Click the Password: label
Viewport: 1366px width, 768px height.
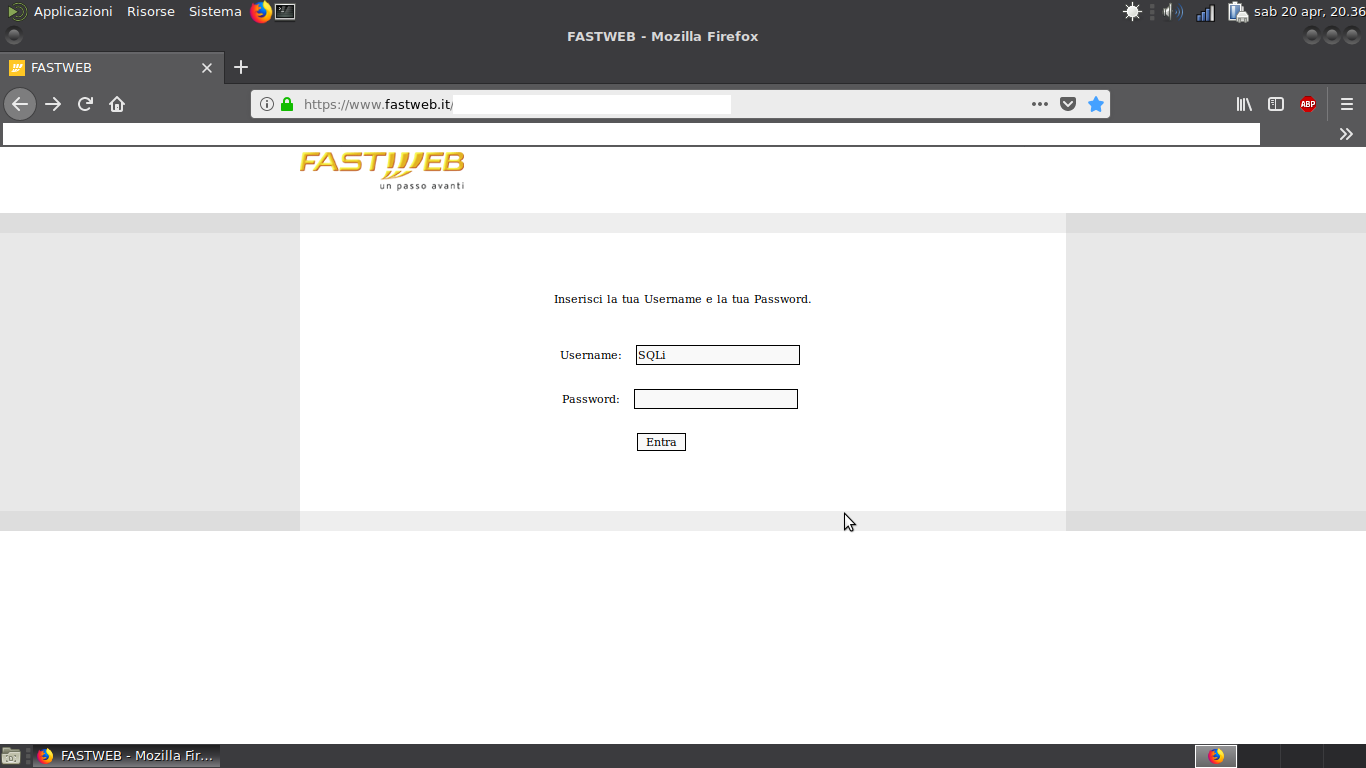tap(591, 399)
